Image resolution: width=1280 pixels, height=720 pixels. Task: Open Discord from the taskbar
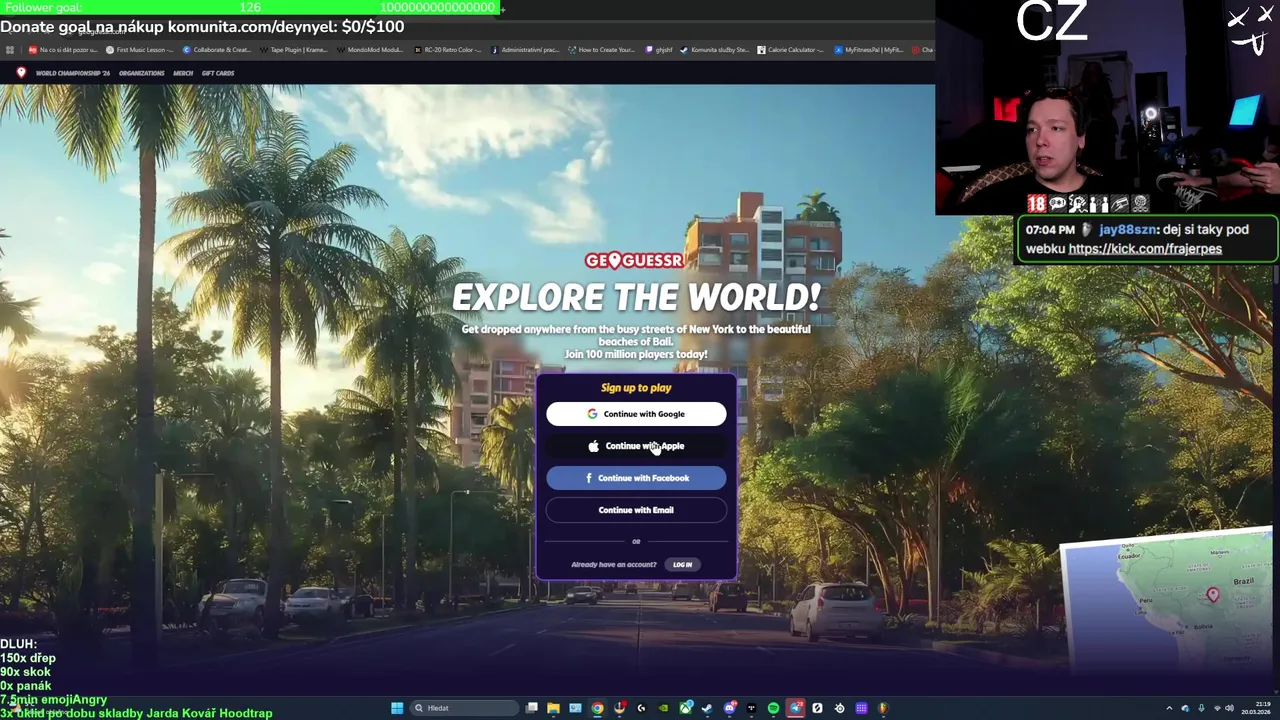(x=730, y=708)
